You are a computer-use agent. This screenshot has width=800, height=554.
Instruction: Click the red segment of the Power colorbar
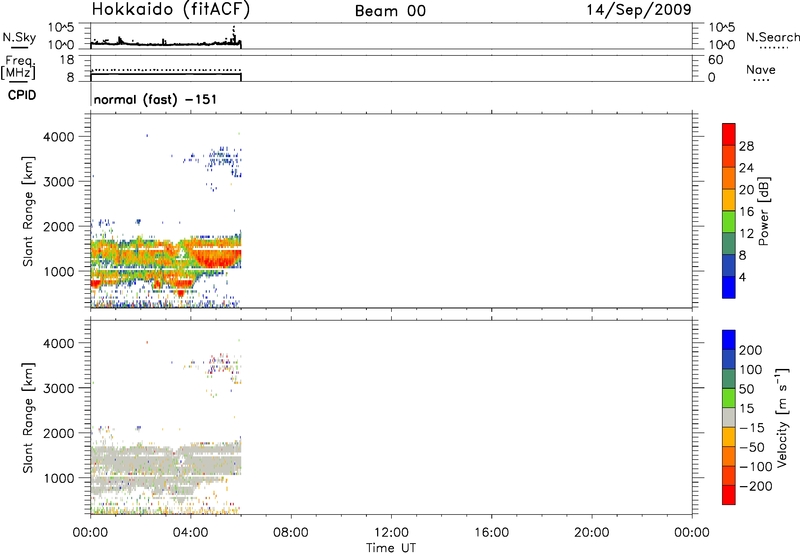click(729, 135)
